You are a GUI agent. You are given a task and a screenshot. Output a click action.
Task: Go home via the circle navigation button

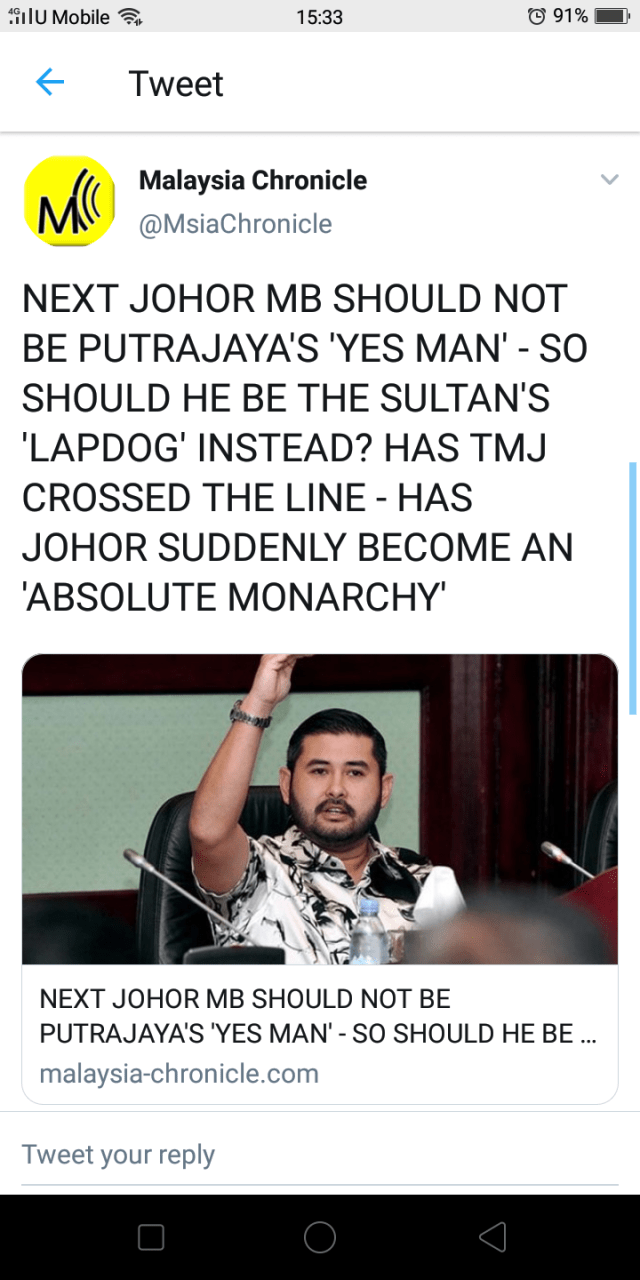click(x=320, y=1237)
